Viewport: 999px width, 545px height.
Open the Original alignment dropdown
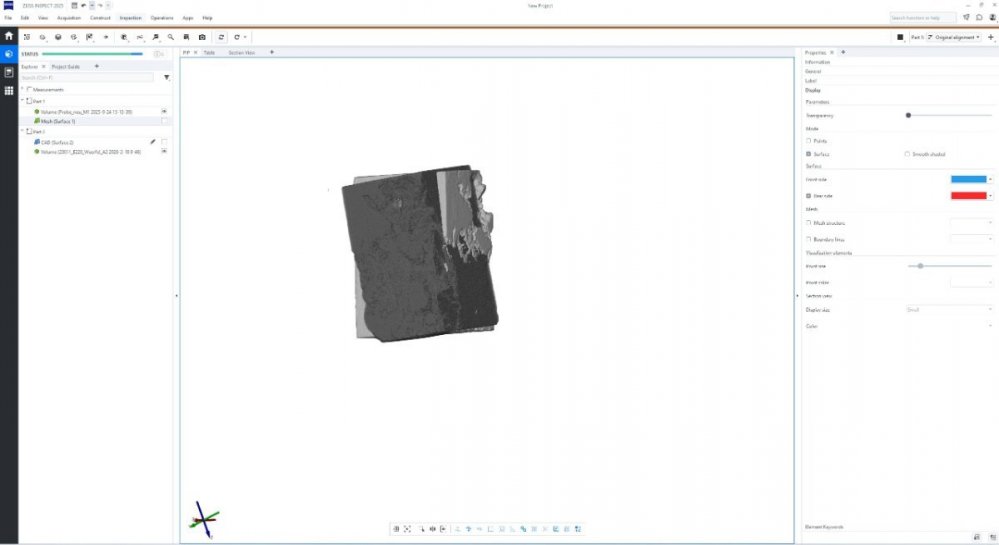click(954, 37)
